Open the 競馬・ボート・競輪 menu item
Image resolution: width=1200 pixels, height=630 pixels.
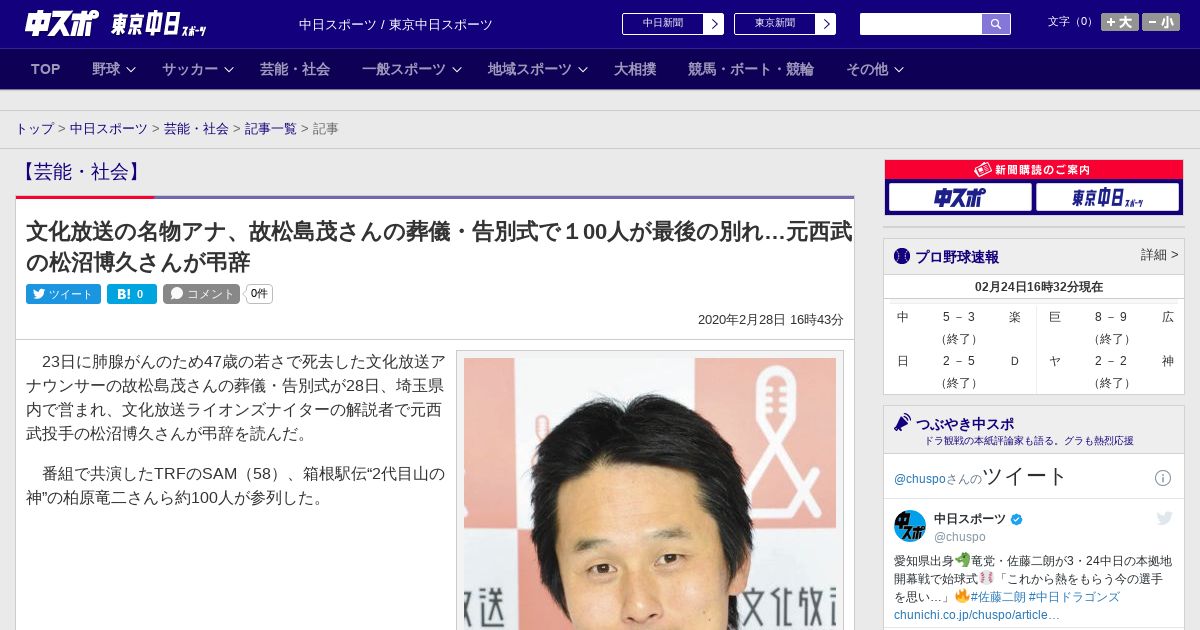[x=751, y=69]
